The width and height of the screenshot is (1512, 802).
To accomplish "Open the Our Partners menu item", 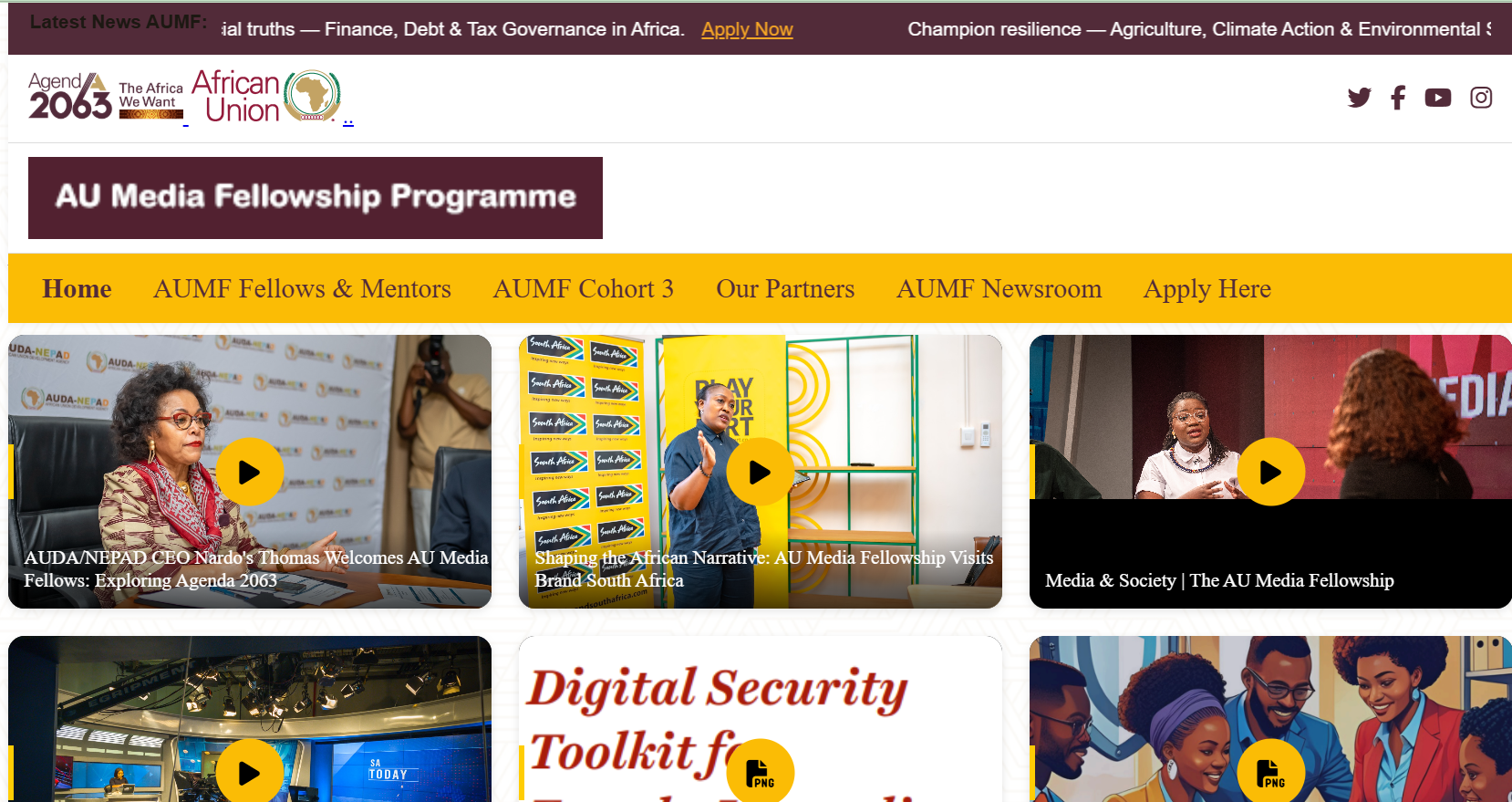I will pyautogui.click(x=785, y=288).
